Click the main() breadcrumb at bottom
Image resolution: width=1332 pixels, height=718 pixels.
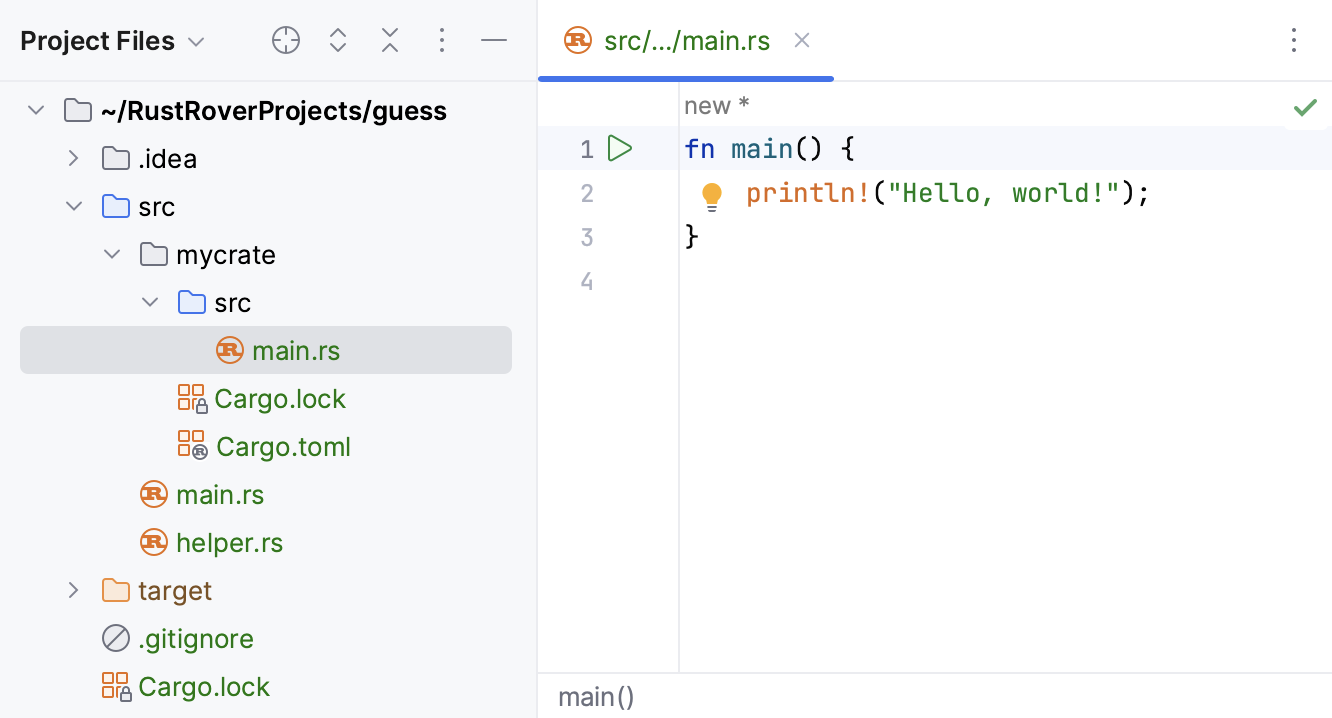coord(596,697)
